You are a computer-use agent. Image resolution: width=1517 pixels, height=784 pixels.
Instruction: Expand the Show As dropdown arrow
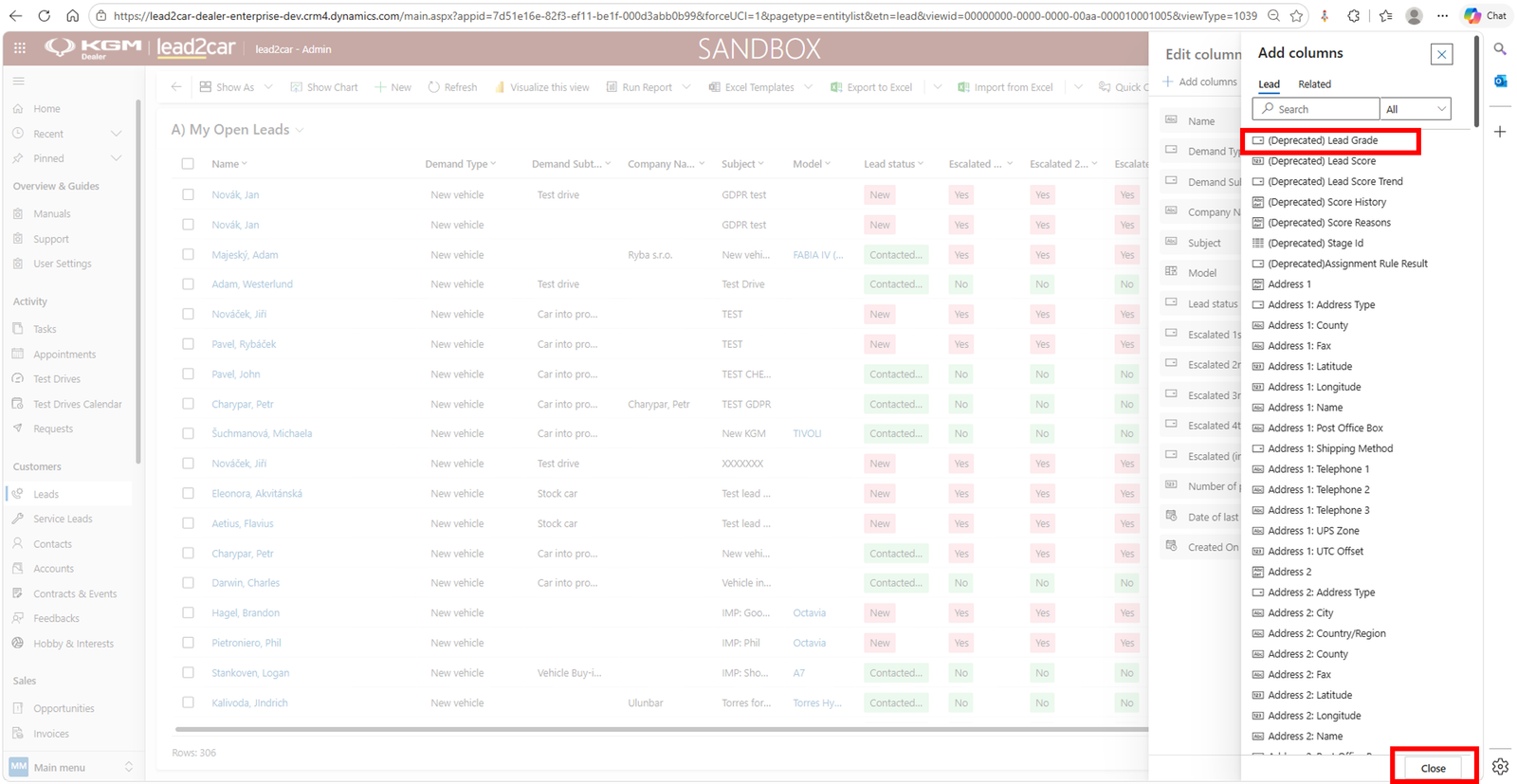click(268, 87)
